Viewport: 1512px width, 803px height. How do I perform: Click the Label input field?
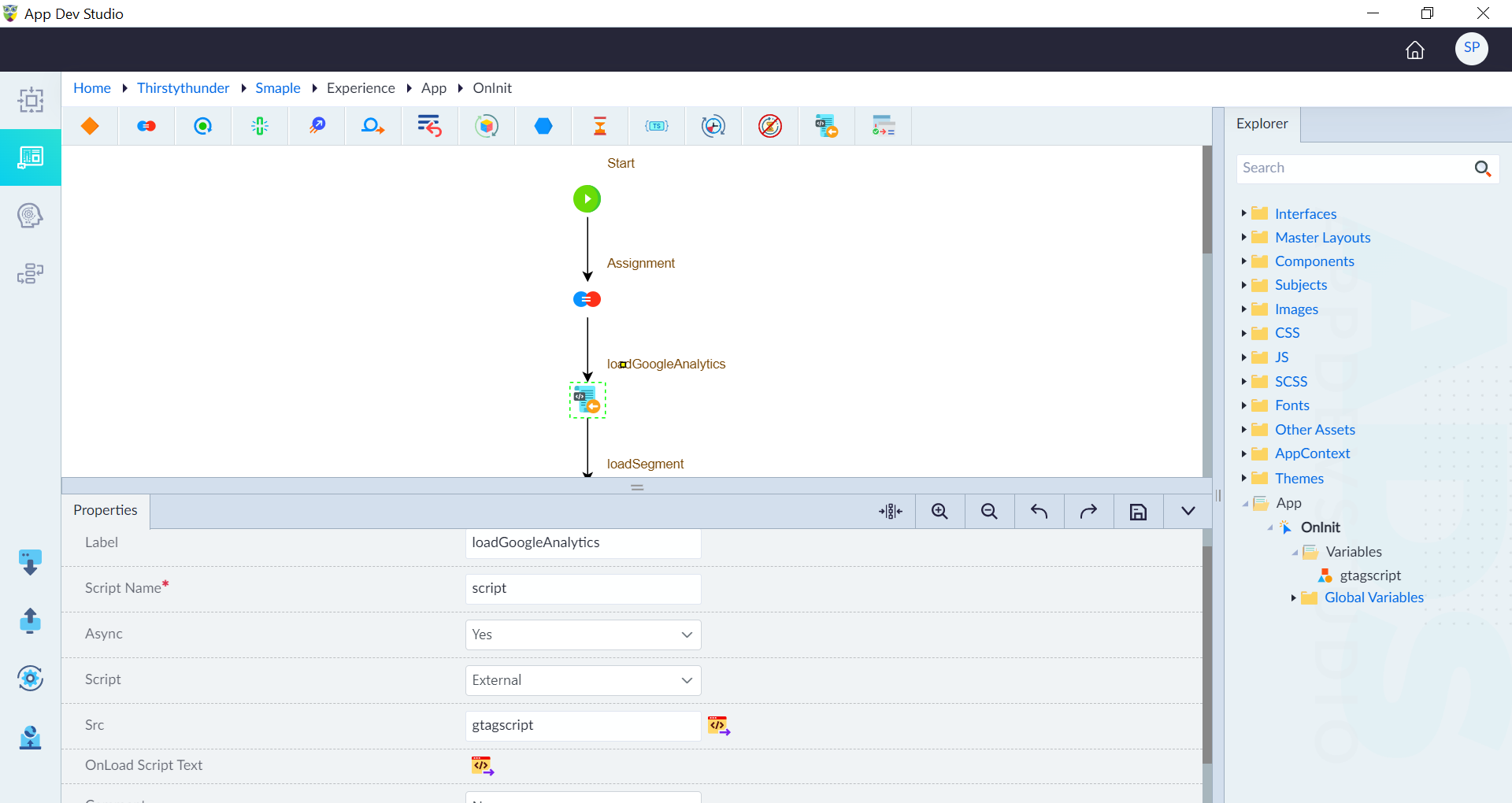coord(583,543)
